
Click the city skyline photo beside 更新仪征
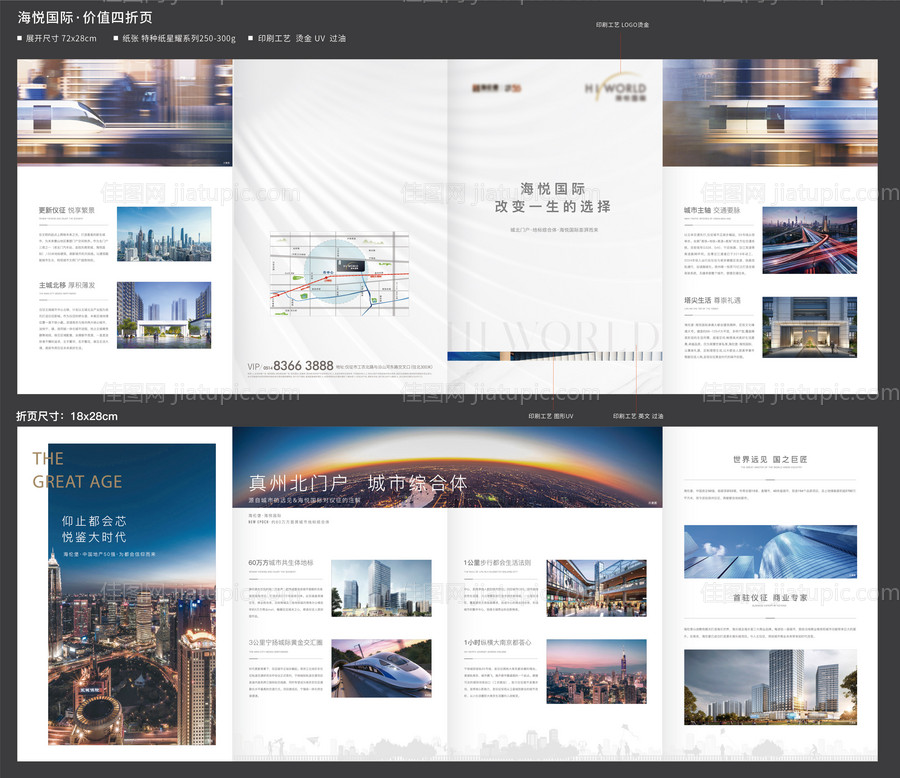click(x=164, y=234)
